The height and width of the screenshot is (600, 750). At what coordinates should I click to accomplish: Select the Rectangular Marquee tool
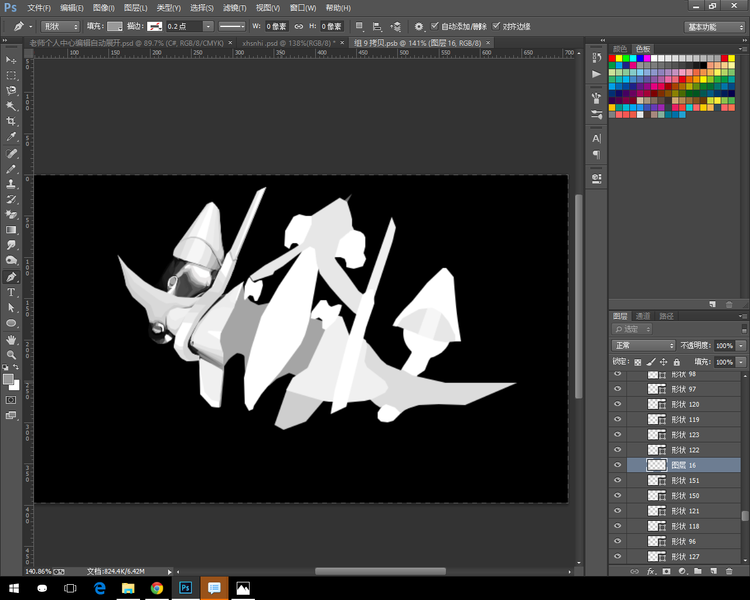coord(11,76)
